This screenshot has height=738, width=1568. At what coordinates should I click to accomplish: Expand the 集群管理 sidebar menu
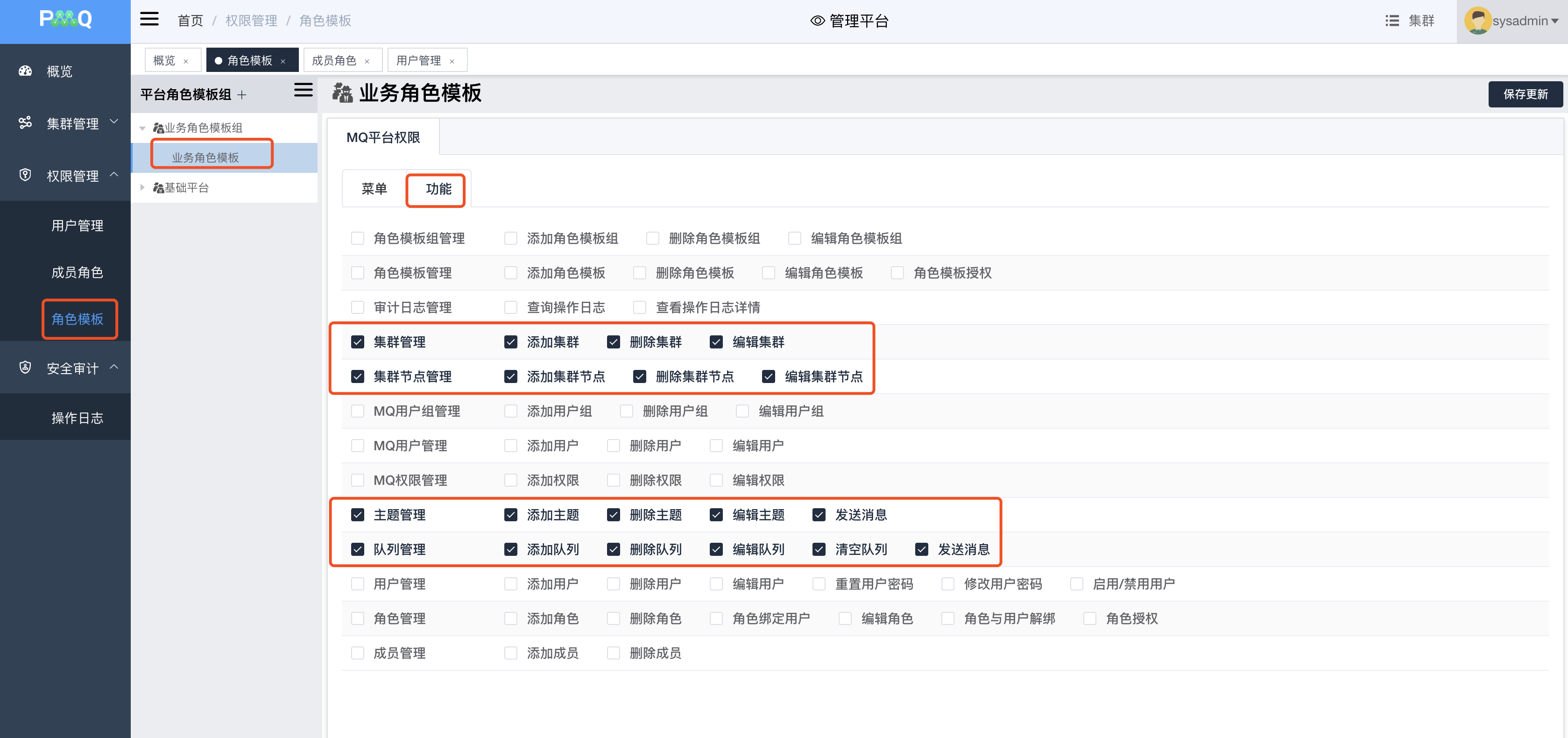[72, 124]
